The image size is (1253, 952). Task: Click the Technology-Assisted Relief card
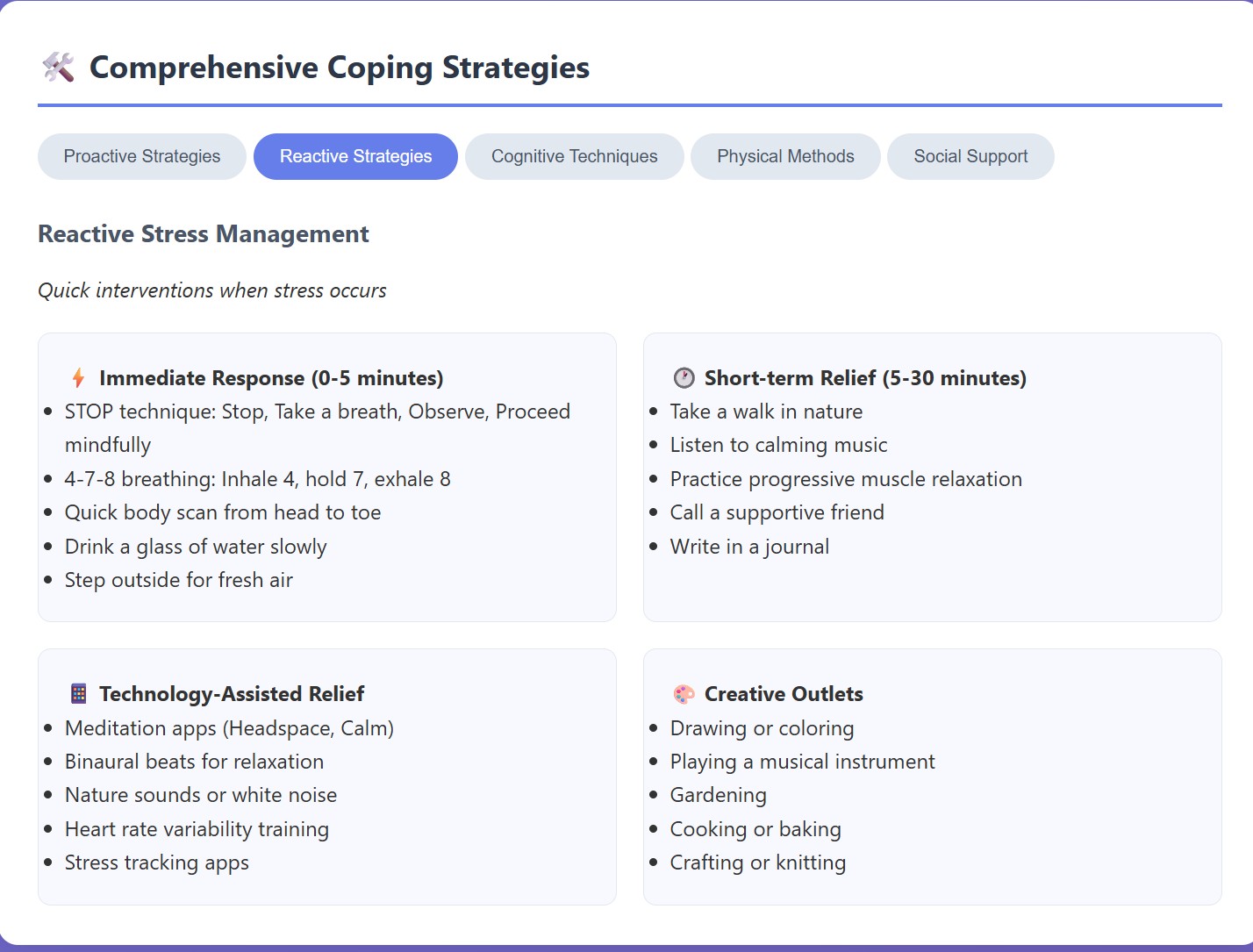pyautogui.click(x=326, y=777)
